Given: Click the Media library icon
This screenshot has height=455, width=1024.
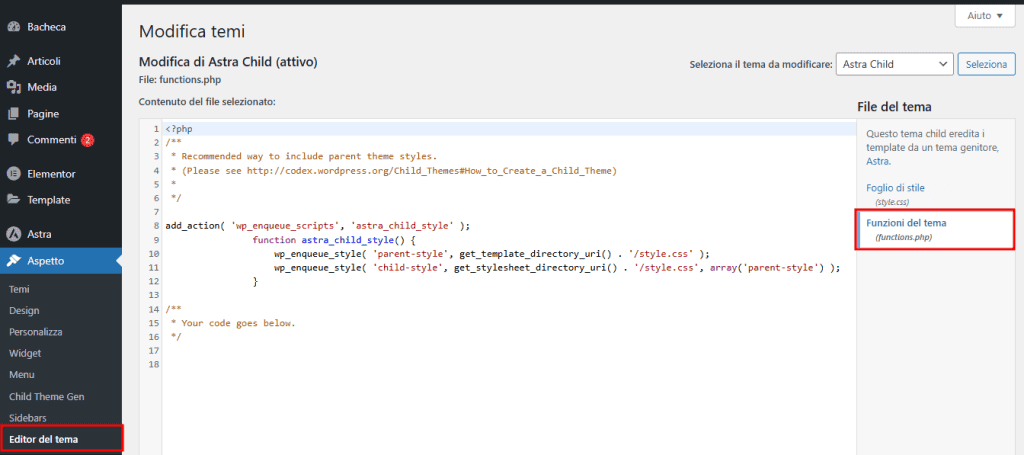Looking at the screenshot, I should coord(13,87).
